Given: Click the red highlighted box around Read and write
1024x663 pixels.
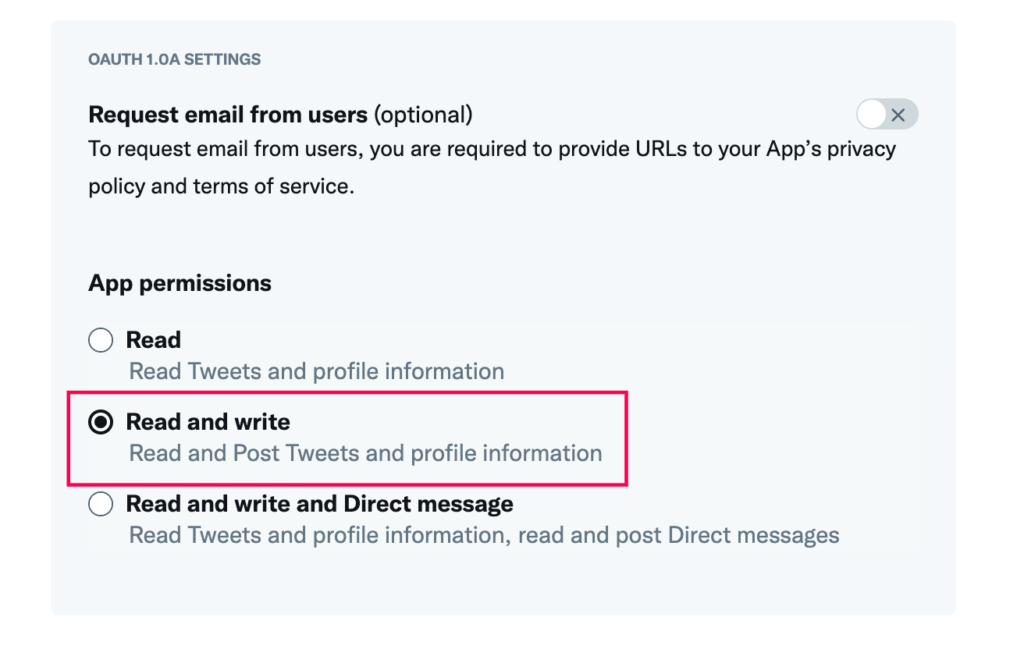Looking at the screenshot, I should tap(347, 439).
